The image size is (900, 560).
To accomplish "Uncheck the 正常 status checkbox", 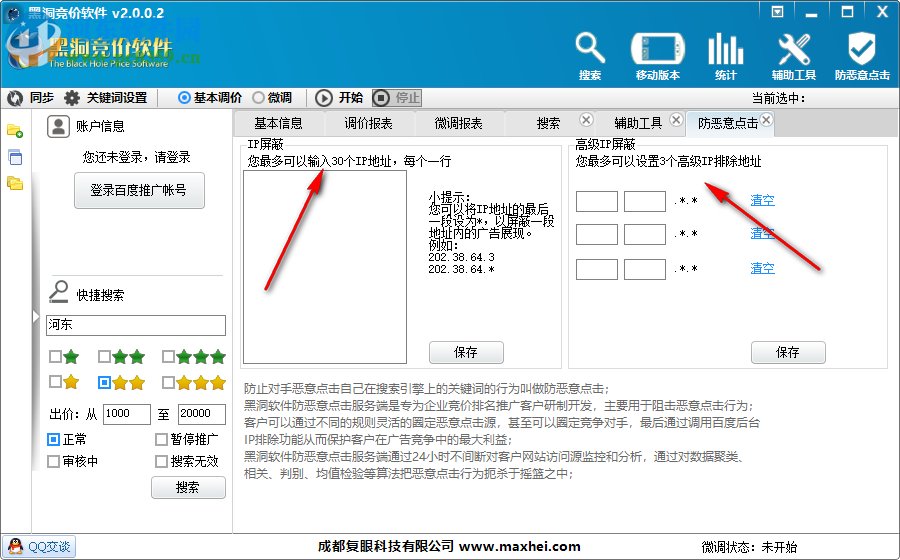I will (53, 440).
